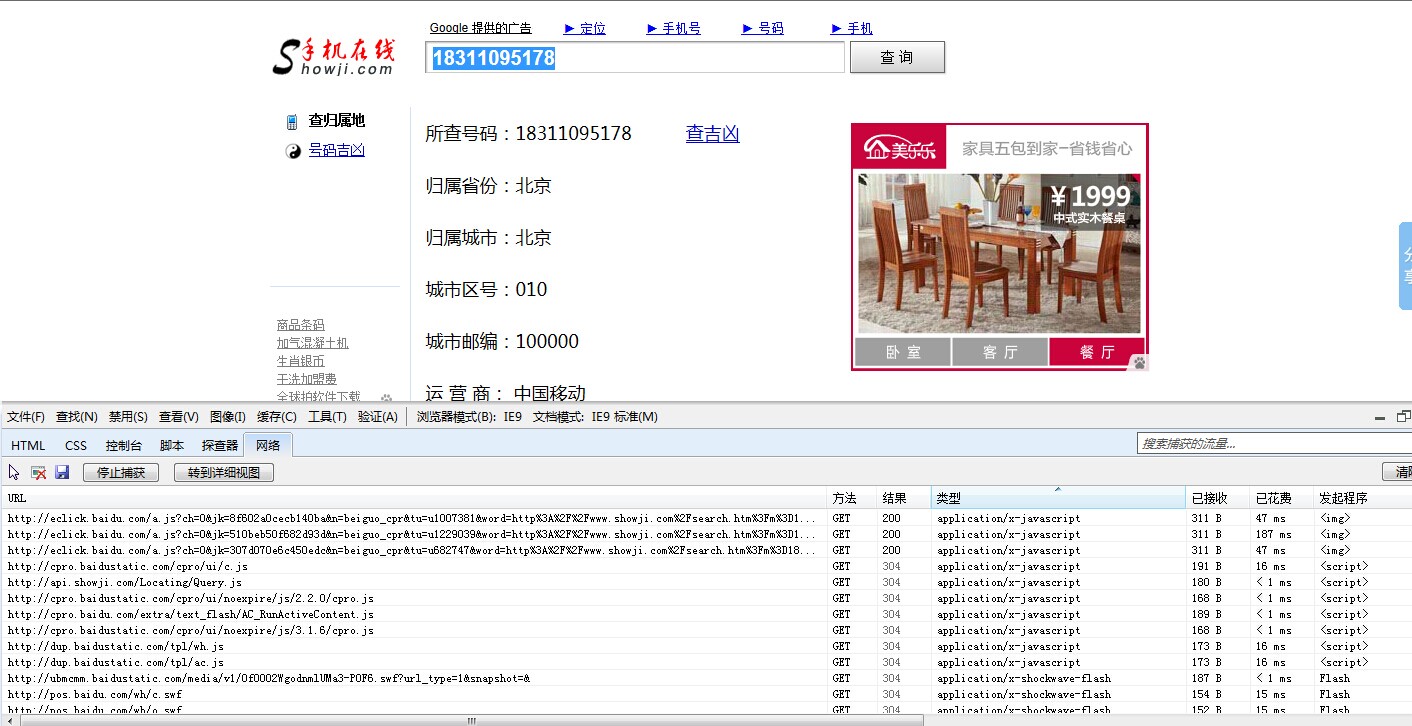The width and height of the screenshot is (1412, 726).
Task: Click the yin-yang icon beside 号码吉凶
Action: pyautogui.click(x=293, y=151)
